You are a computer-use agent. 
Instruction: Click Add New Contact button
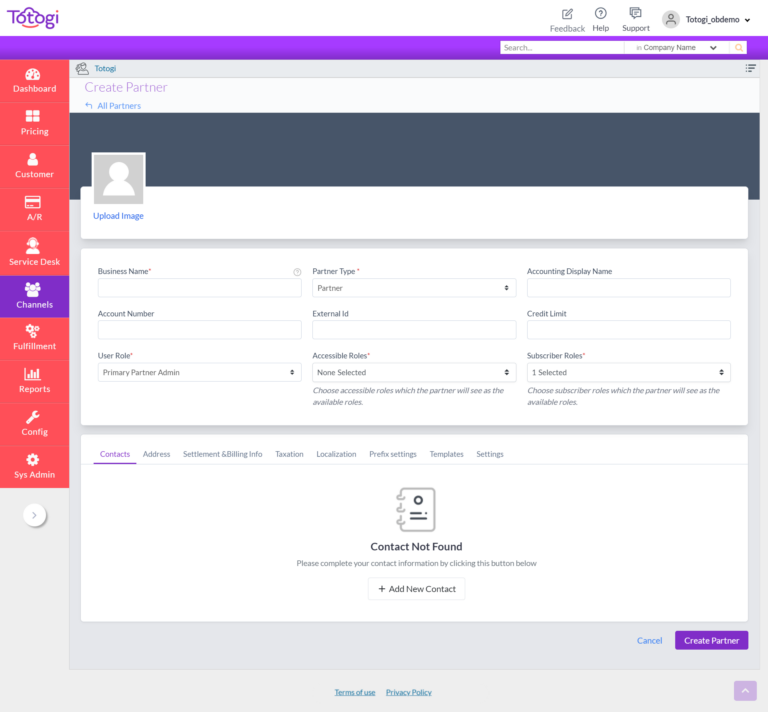click(x=416, y=589)
